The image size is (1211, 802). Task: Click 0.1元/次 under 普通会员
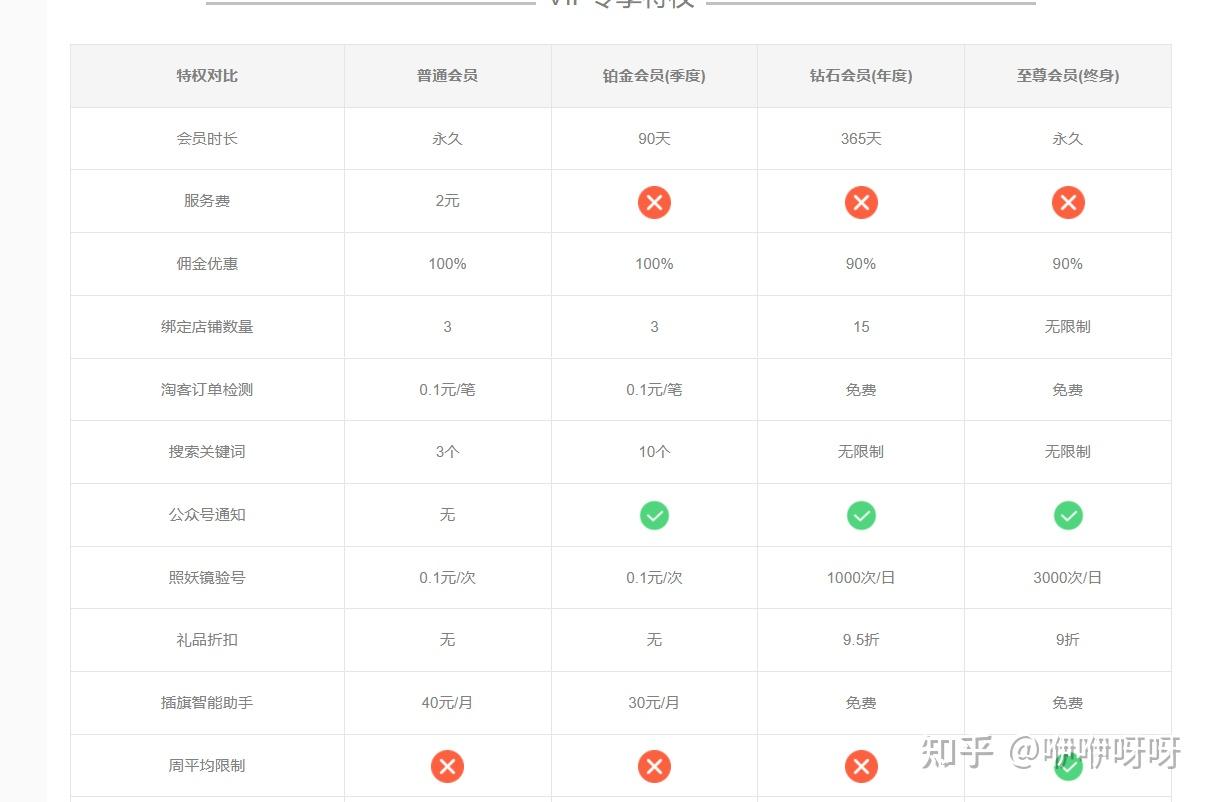pos(447,578)
